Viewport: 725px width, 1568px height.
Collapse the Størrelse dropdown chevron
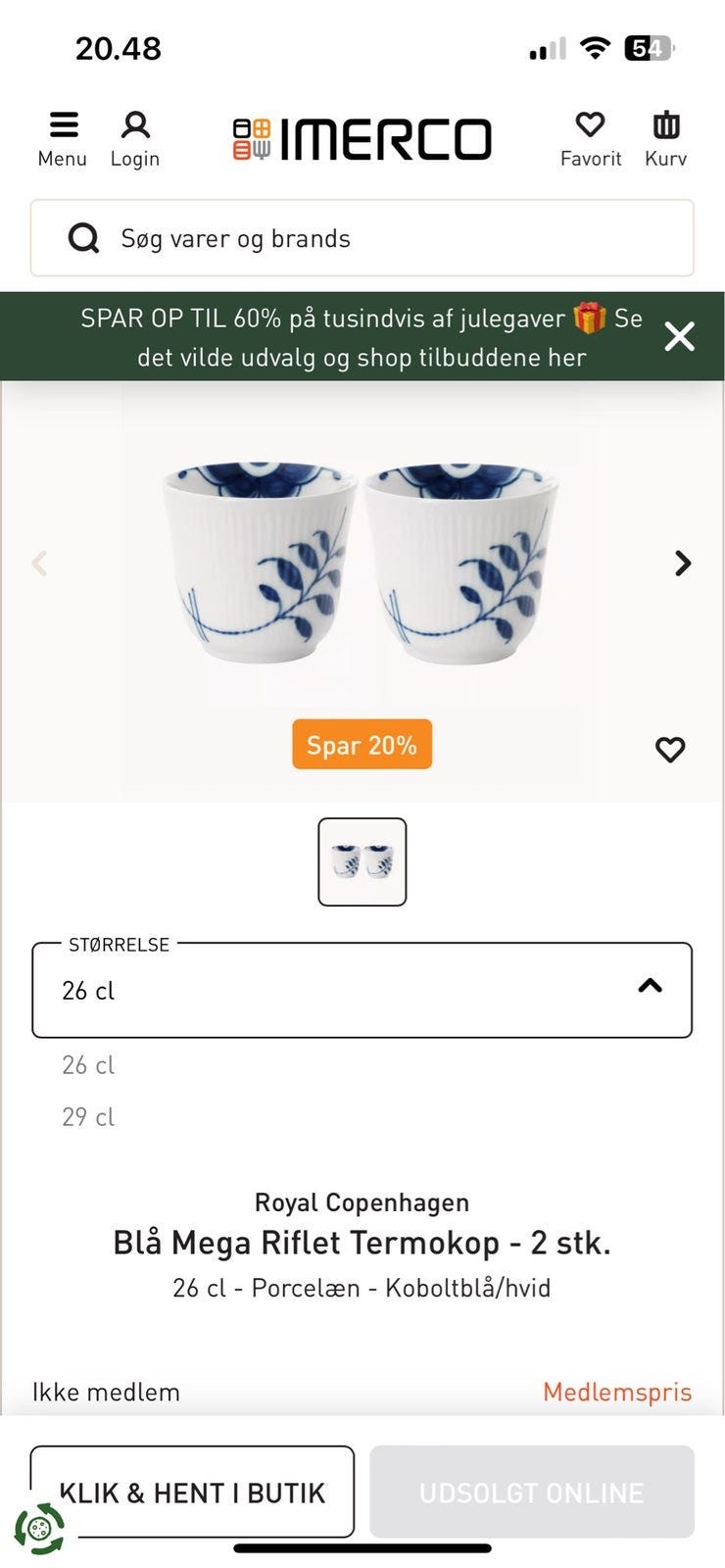[x=650, y=986]
